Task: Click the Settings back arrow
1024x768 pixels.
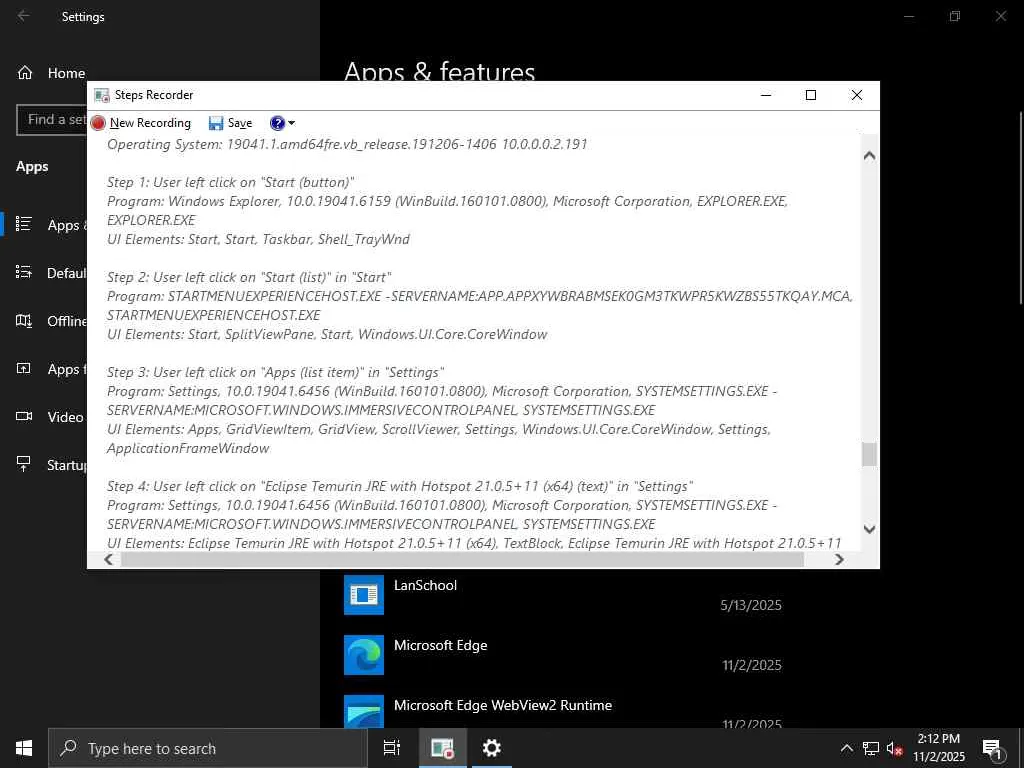Action: [24, 16]
